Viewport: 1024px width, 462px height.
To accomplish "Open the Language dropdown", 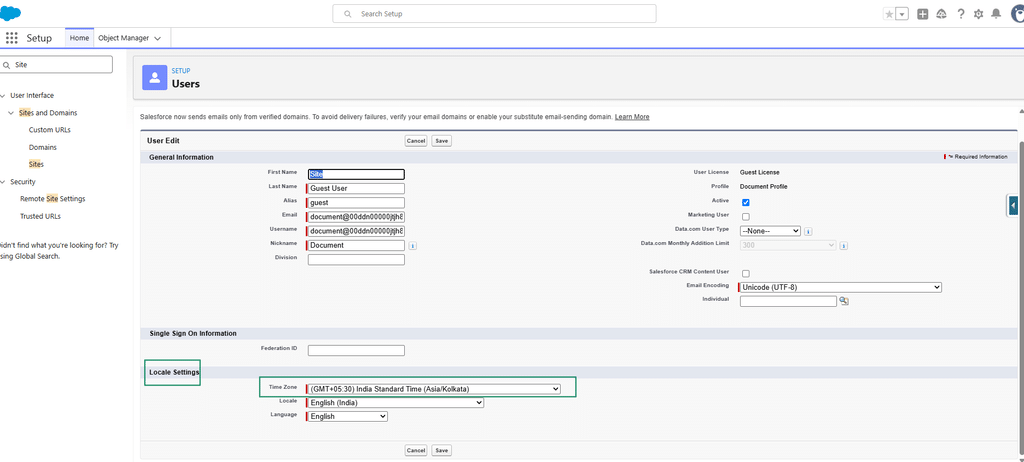I will coord(347,416).
